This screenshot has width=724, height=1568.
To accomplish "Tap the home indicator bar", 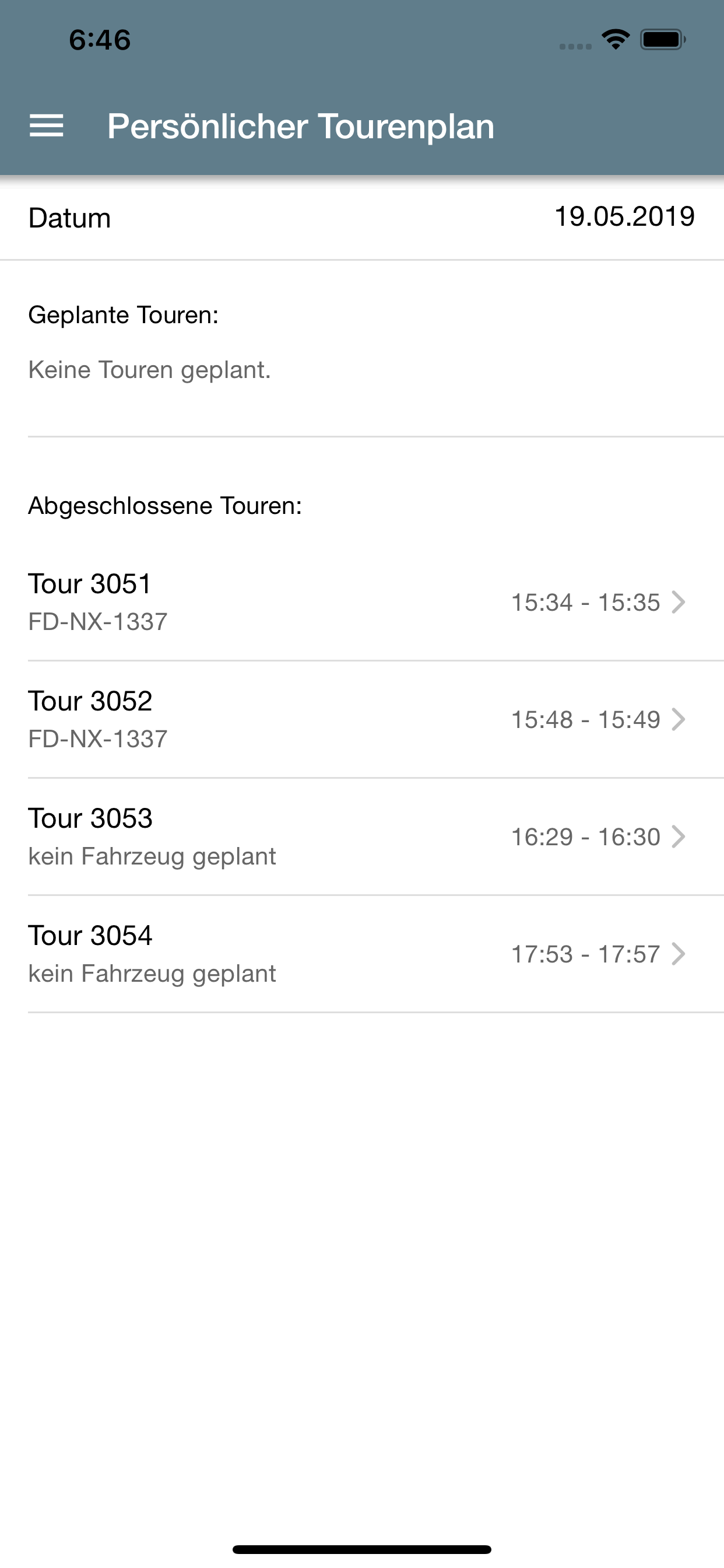I will click(x=362, y=1549).
